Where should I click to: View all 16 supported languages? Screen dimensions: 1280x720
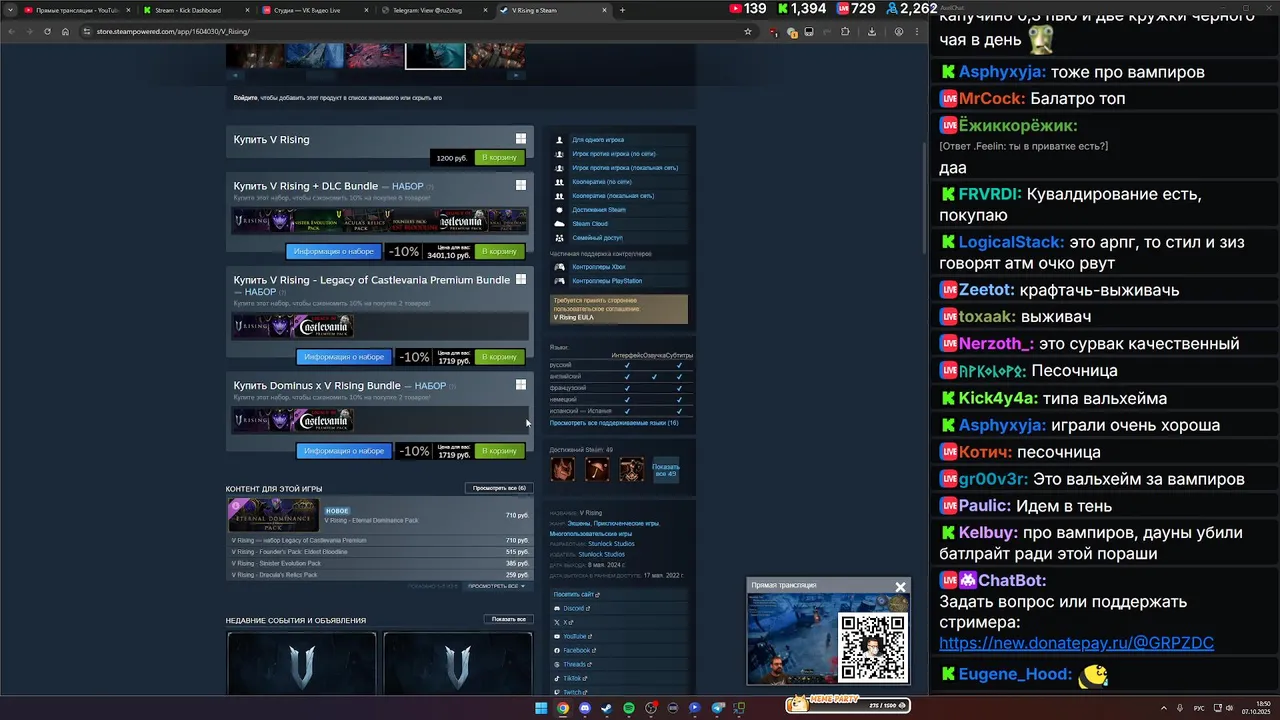coord(614,423)
